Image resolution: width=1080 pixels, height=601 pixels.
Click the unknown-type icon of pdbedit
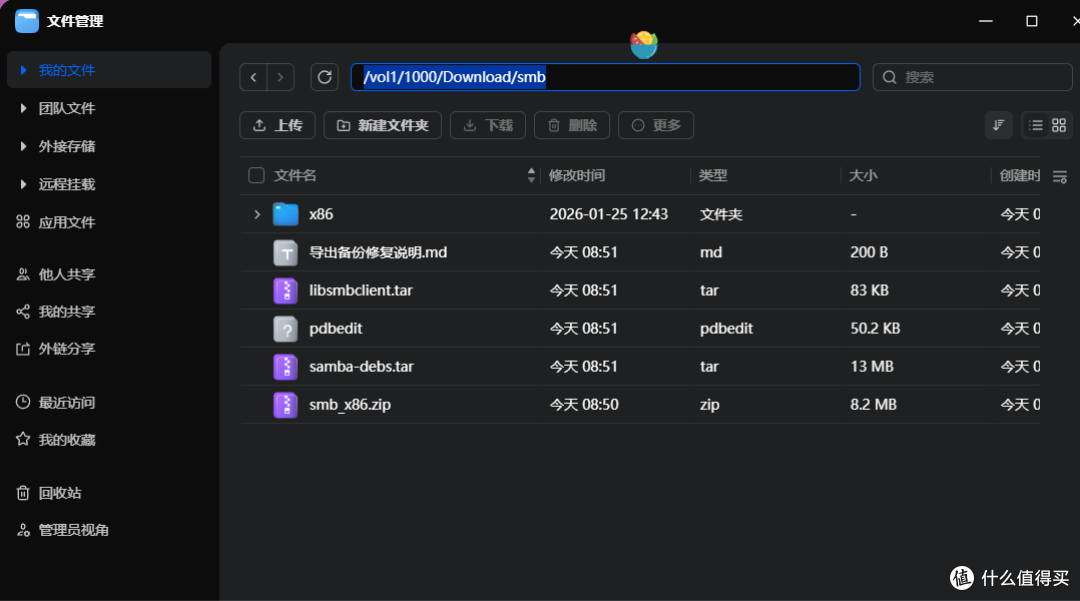coord(285,328)
